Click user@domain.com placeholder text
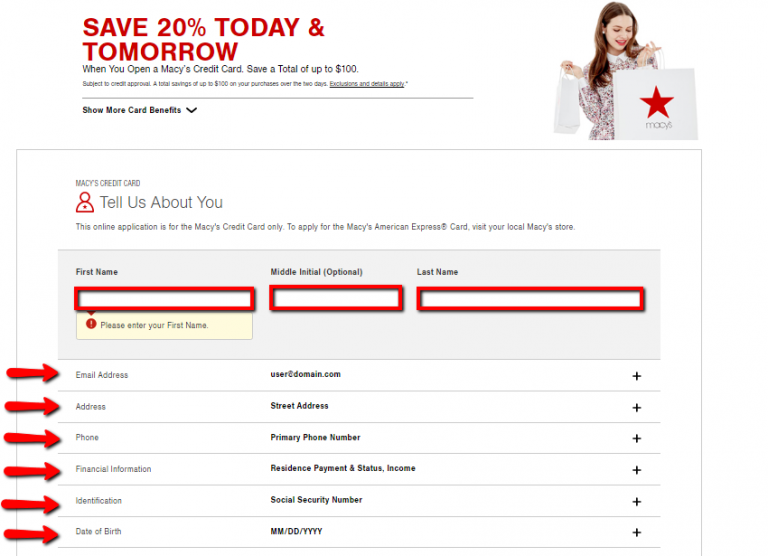Image resolution: width=768 pixels, height=556 pixels. [x=306, y=374]
